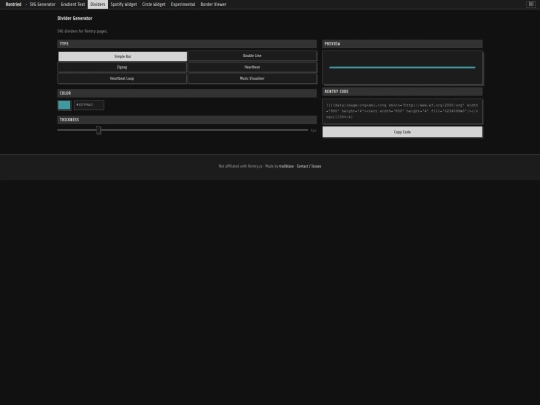Image resolution: width=540 pixels, height=405 pixels.
Task: Open the SVG Generator tab
Action: [x=42, y=4]
